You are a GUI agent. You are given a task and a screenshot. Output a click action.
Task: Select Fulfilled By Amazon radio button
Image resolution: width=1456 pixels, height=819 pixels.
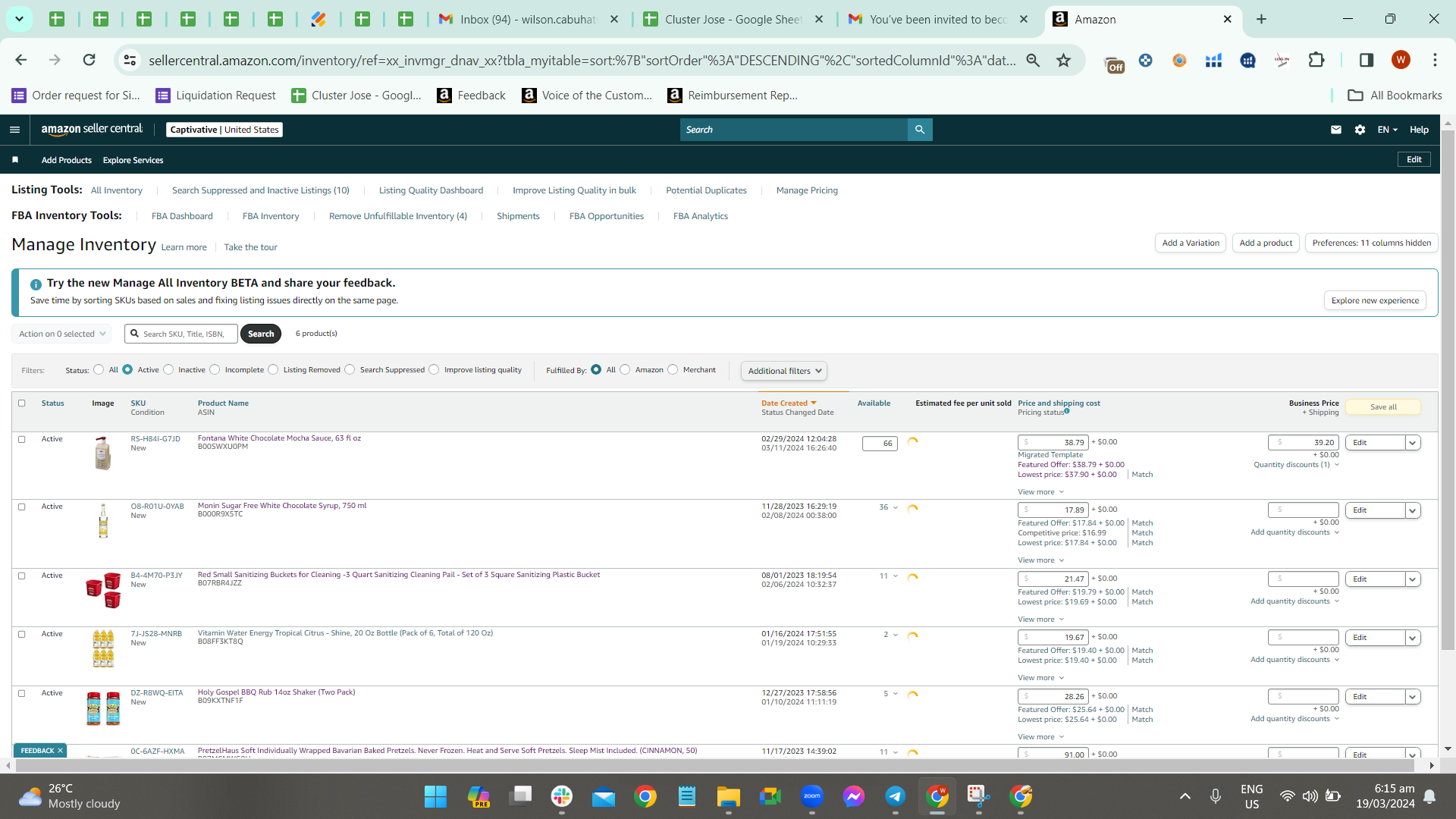coord(625,370)
